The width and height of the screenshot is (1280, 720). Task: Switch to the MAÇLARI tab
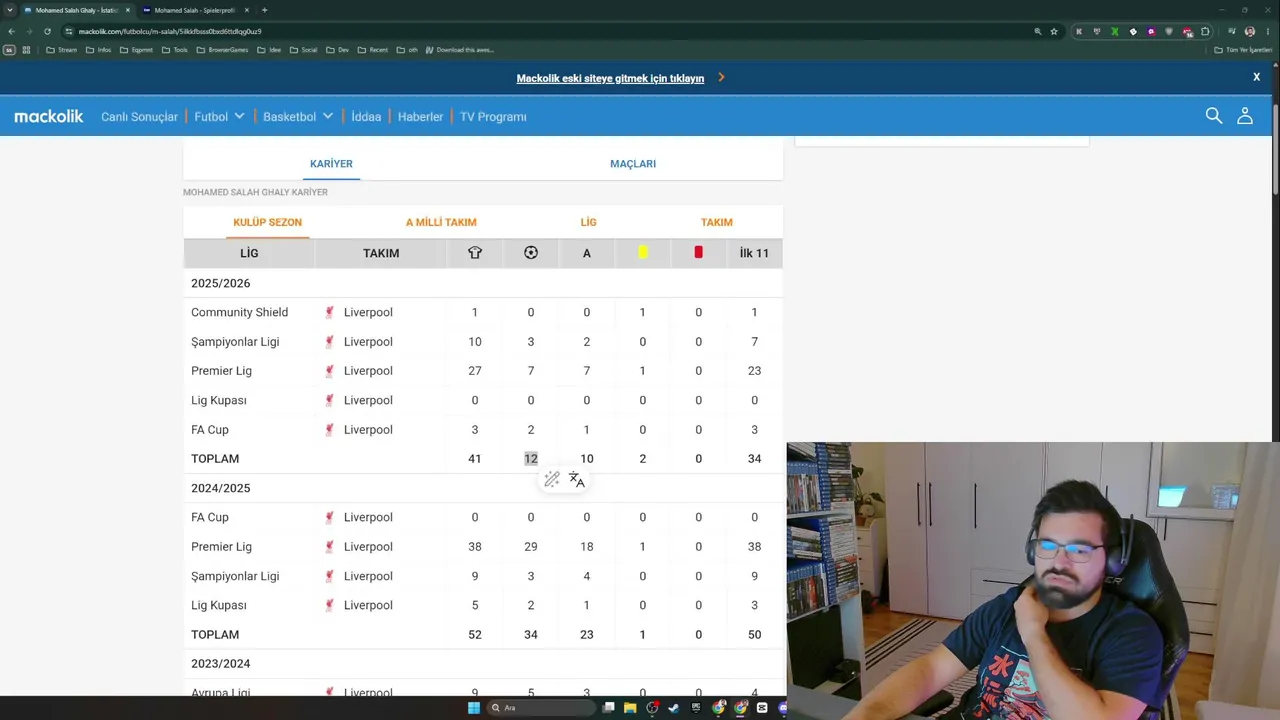tap(633, 164)
